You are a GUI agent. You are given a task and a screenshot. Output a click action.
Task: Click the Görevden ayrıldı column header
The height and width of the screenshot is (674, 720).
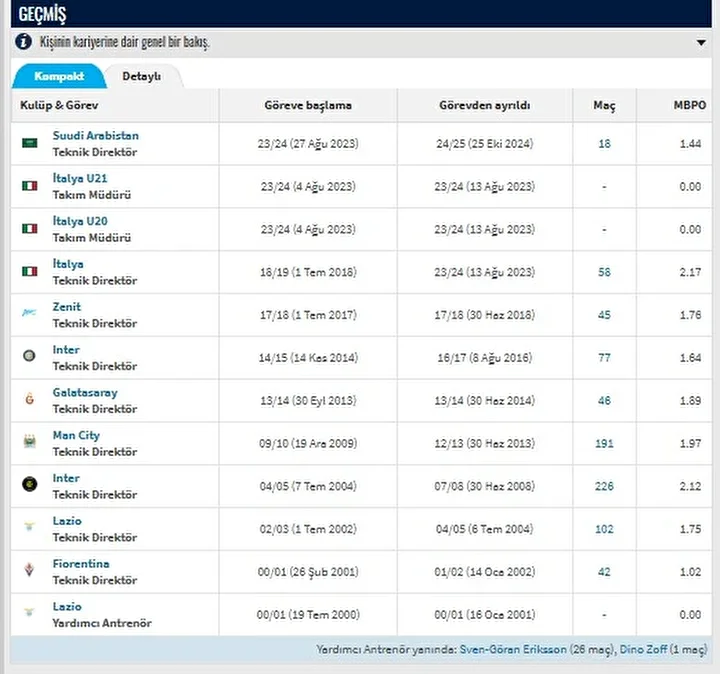click(485, 105)
